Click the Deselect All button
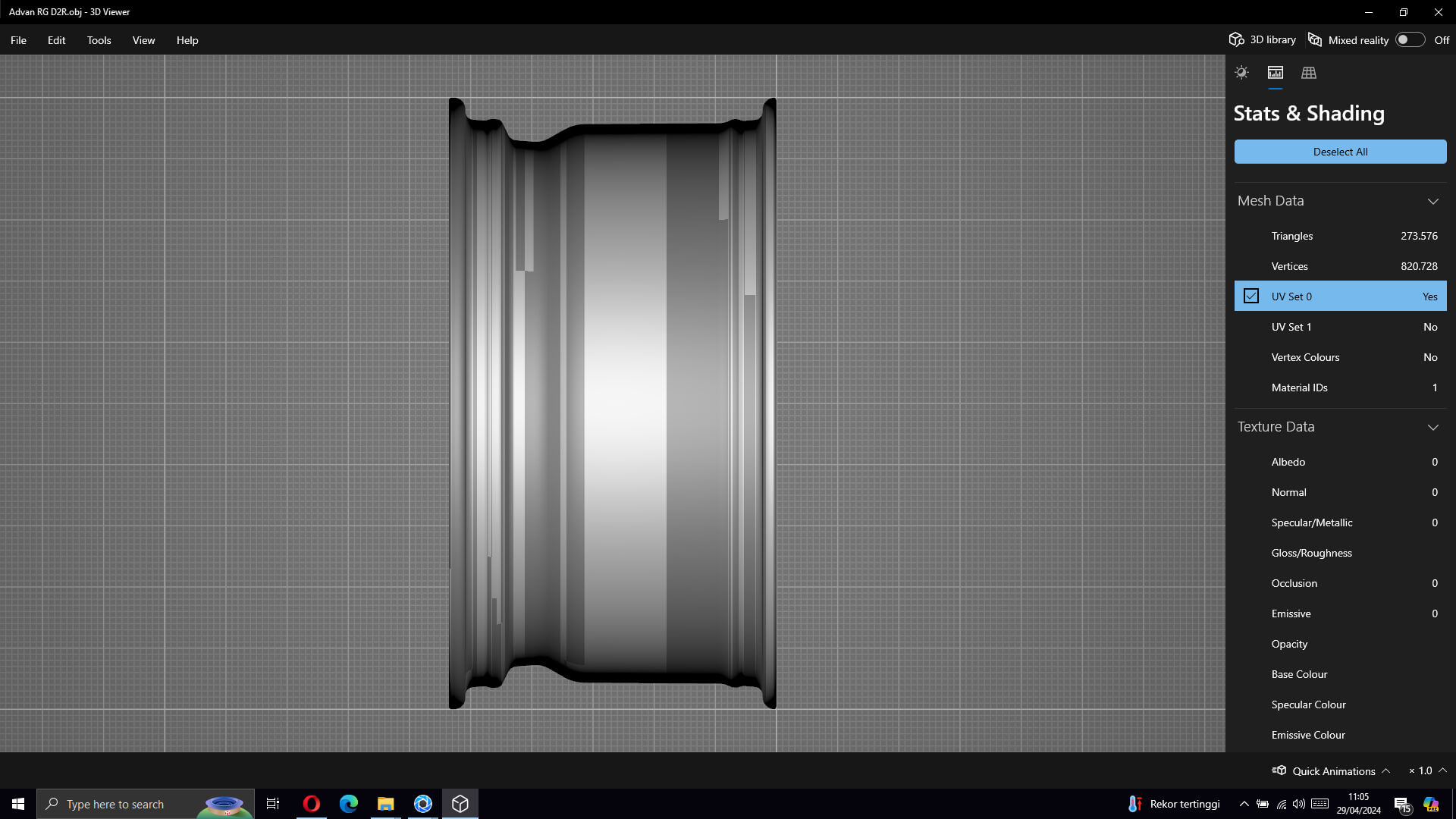 pos(1340,152)
